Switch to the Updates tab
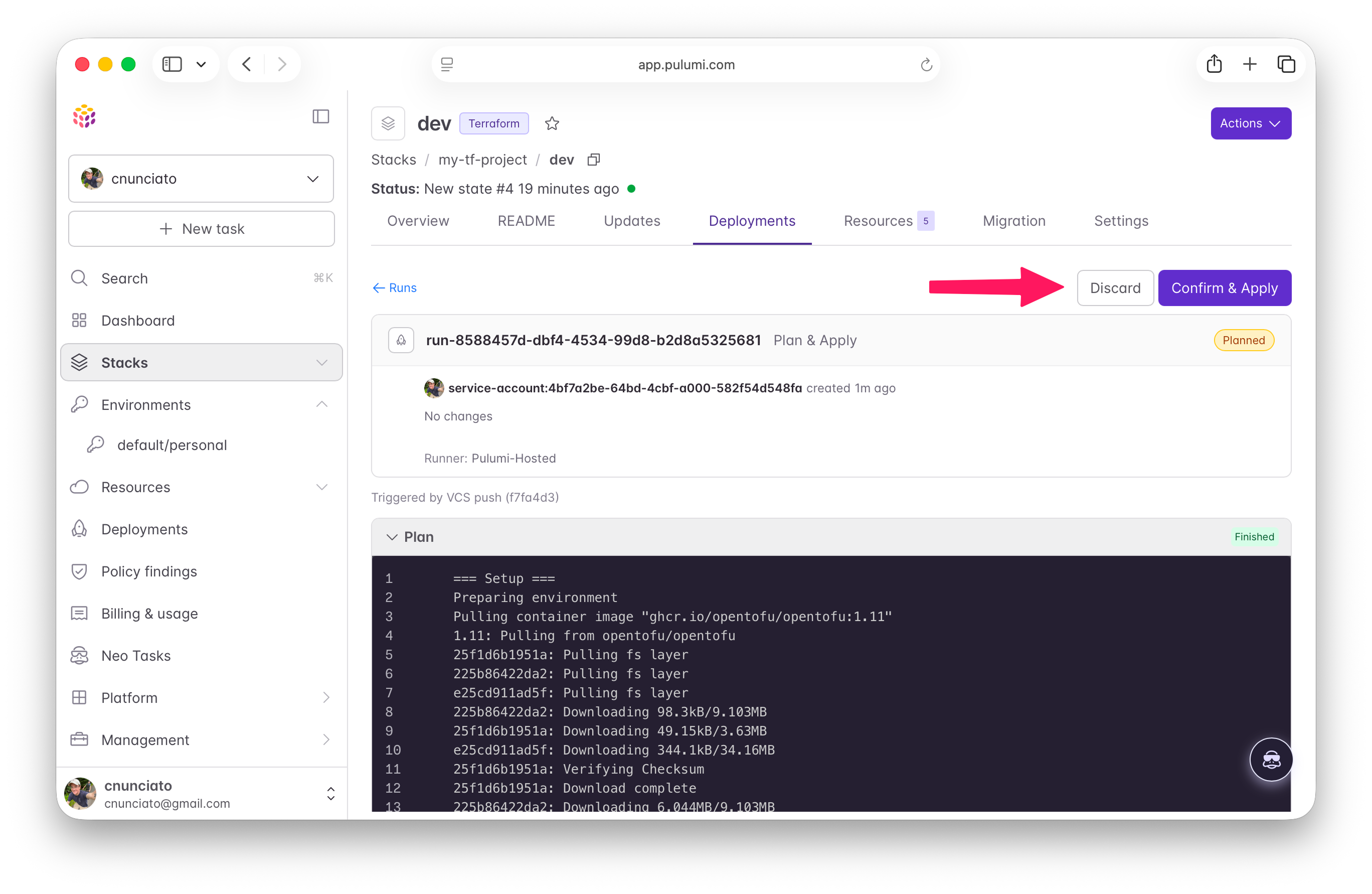Viewport: 1372px width, 894px height. 632,221
